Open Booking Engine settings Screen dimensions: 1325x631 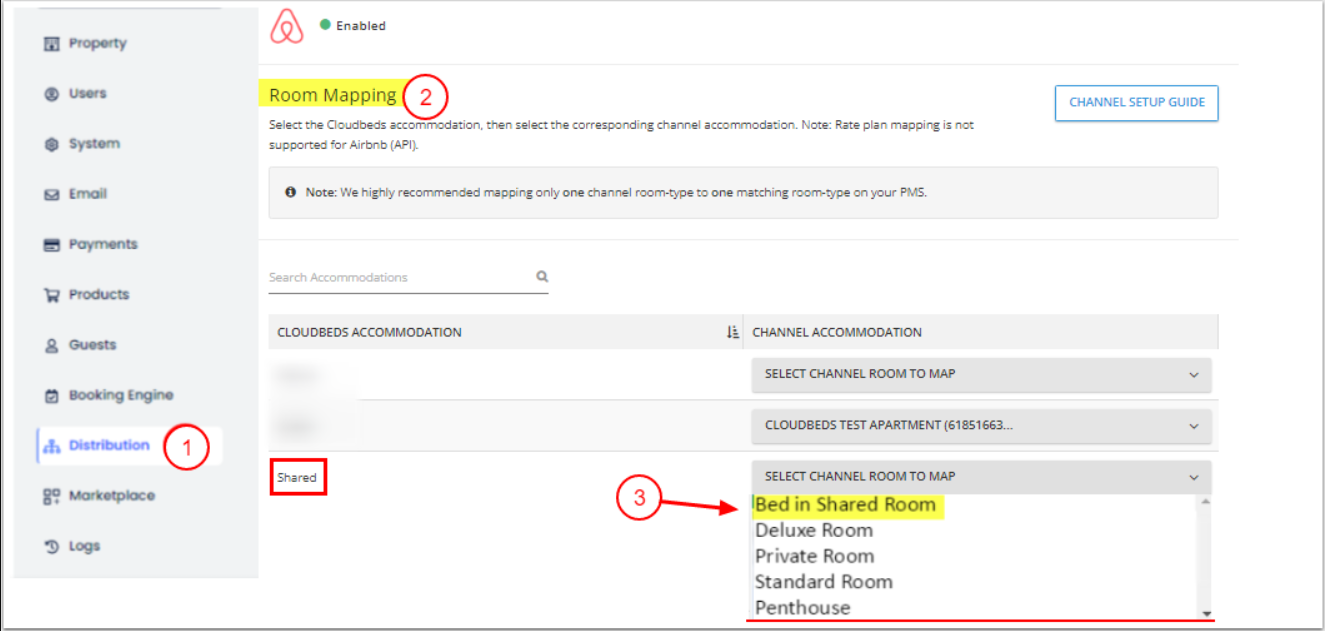click(120, 395)
